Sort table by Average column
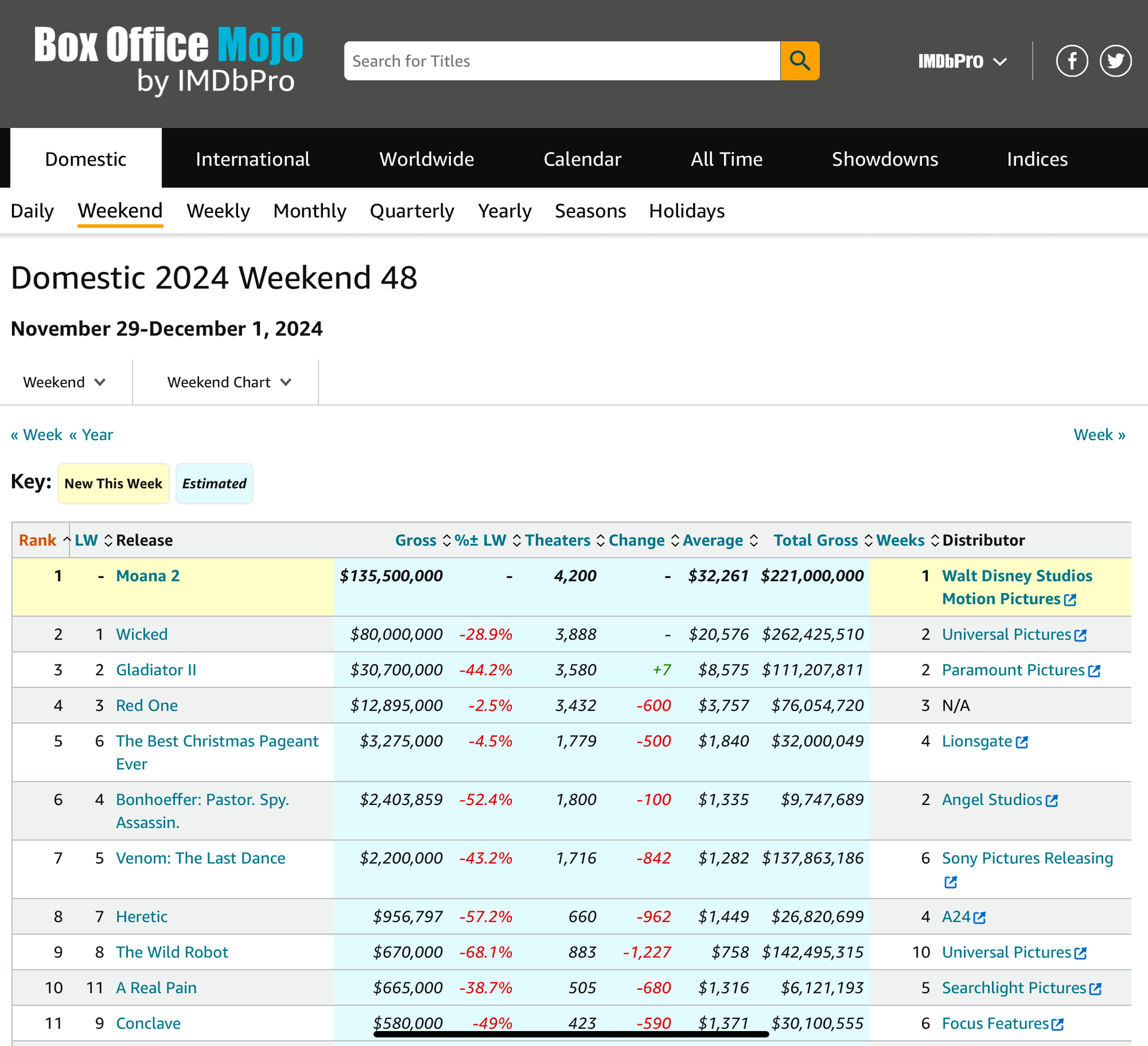This screenshot has height=1046, width=1148. [720, 540]
